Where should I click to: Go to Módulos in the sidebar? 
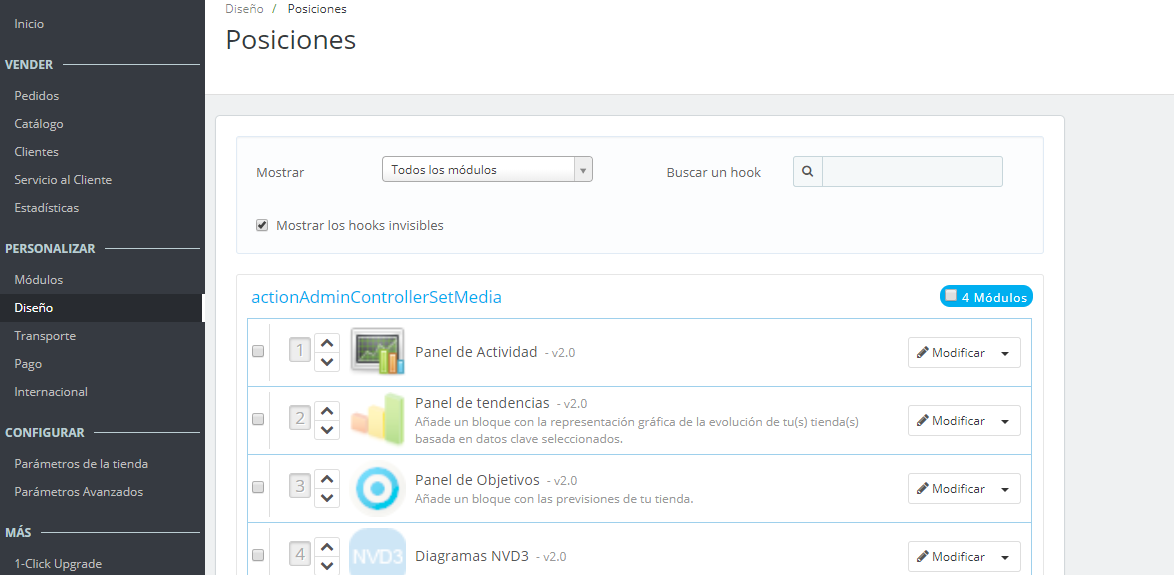pos(39,280)
